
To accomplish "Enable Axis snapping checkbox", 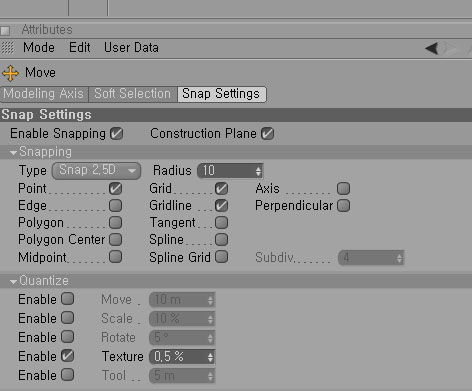I will 343,189.
